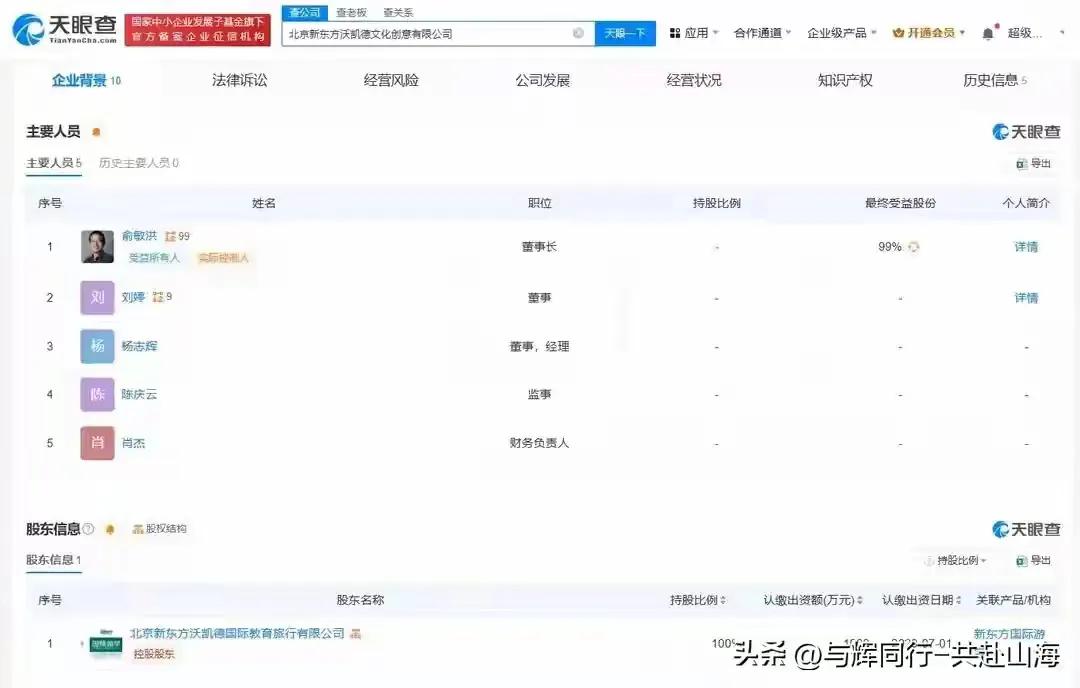1080x688 pixels.
Task: Click the red 官方备案企业征信机构 banner
Action: coord(198,30)
